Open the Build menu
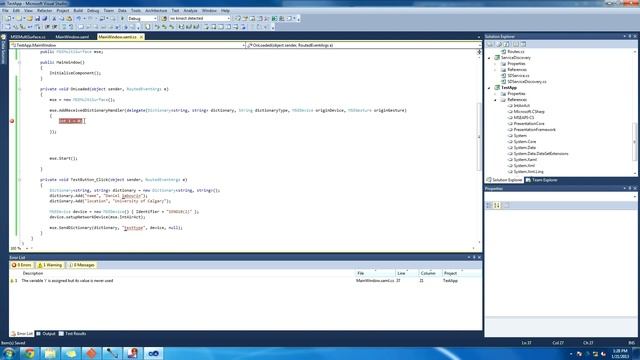 point(78,11)
